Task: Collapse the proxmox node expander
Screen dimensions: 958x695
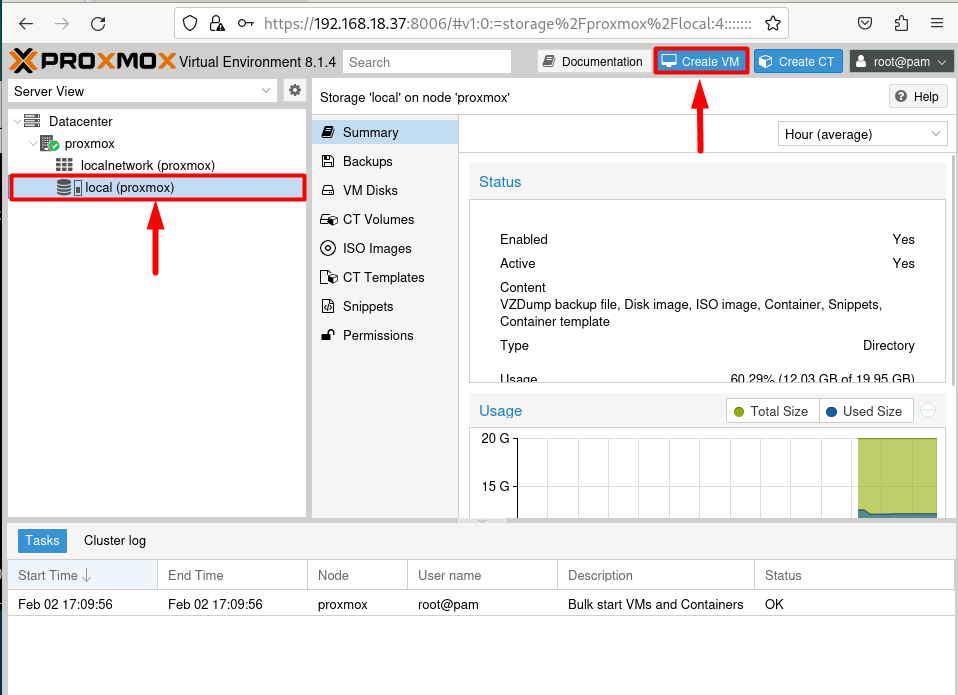Action: tap(33, 144)
